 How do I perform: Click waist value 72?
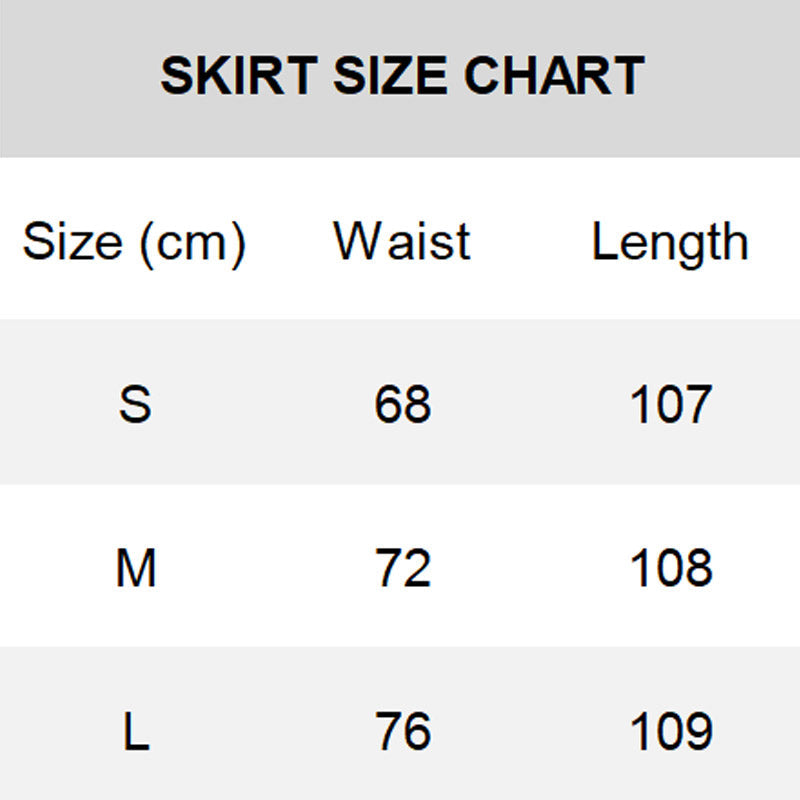click(x=403, y=569)
